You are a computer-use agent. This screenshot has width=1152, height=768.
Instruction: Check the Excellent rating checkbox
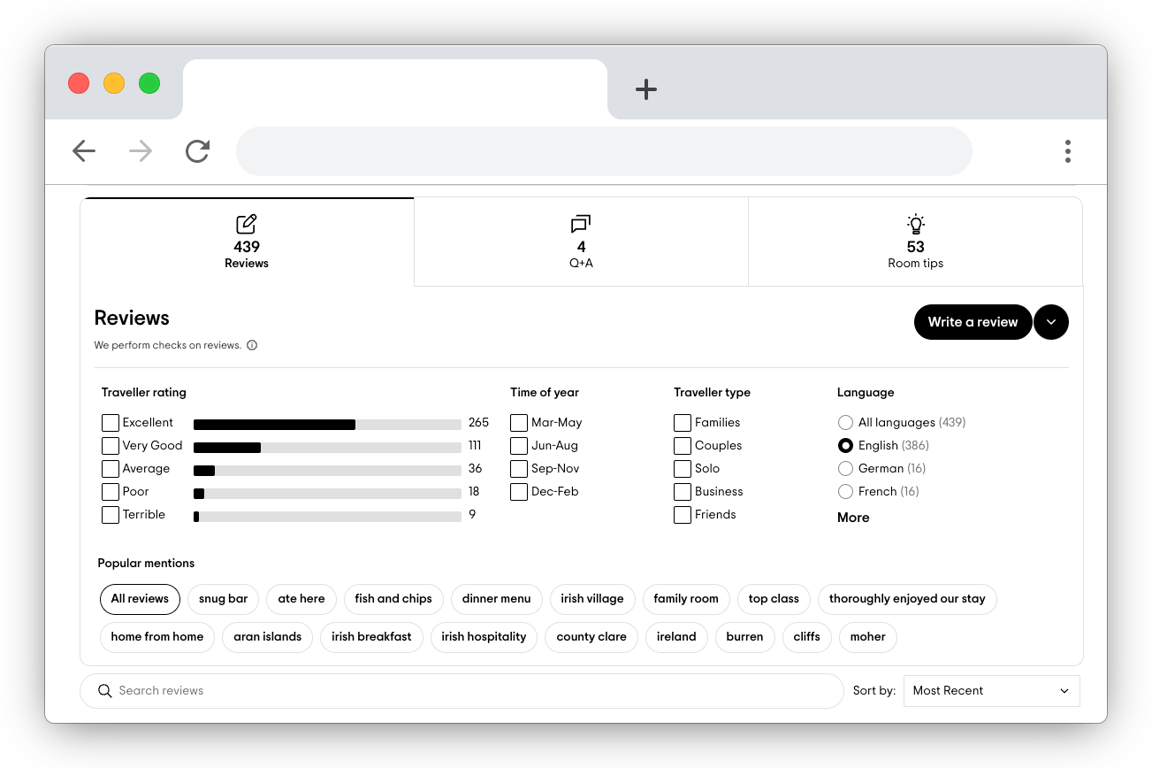point(110,423)
